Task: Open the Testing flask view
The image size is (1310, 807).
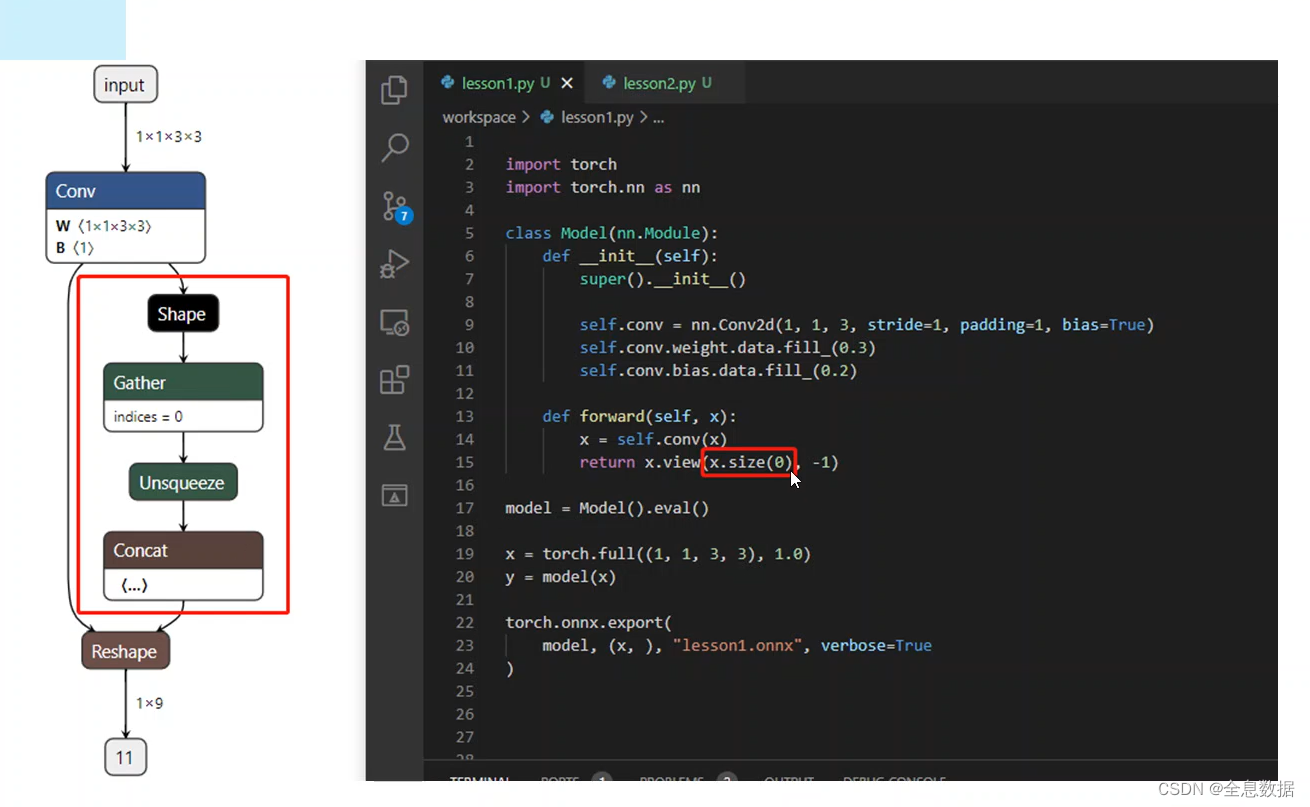Action: (394, 437)
